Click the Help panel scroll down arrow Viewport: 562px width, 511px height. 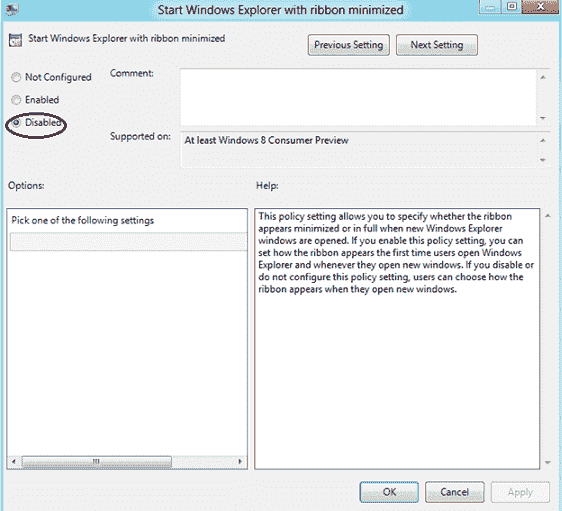coord(548,463)
